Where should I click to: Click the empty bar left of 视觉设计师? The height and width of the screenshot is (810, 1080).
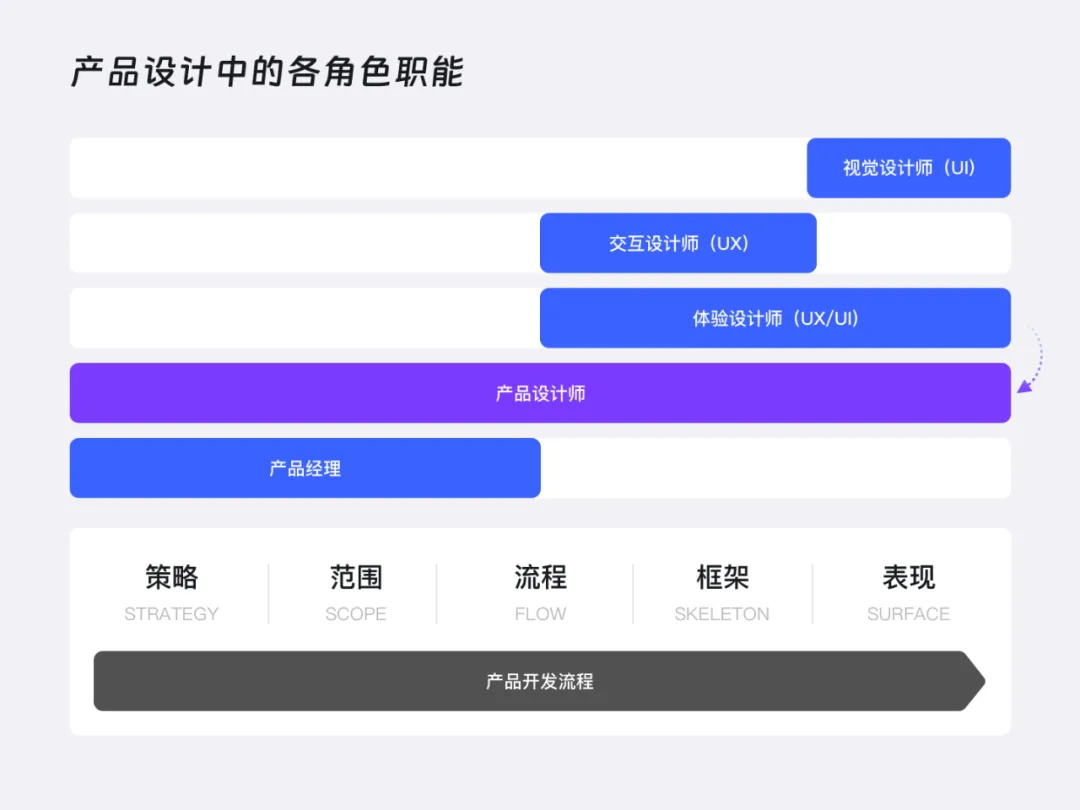[x=430, y=168]
